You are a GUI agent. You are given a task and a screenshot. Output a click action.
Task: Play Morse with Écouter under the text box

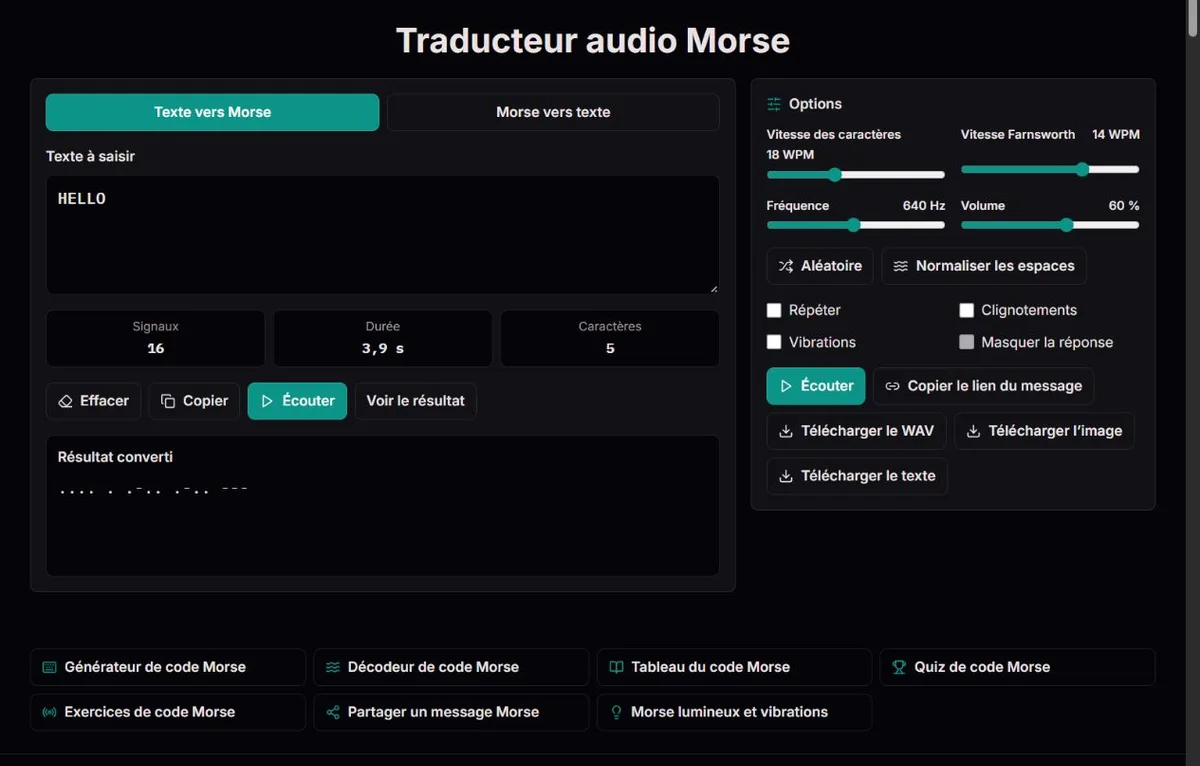coord(297,401)
